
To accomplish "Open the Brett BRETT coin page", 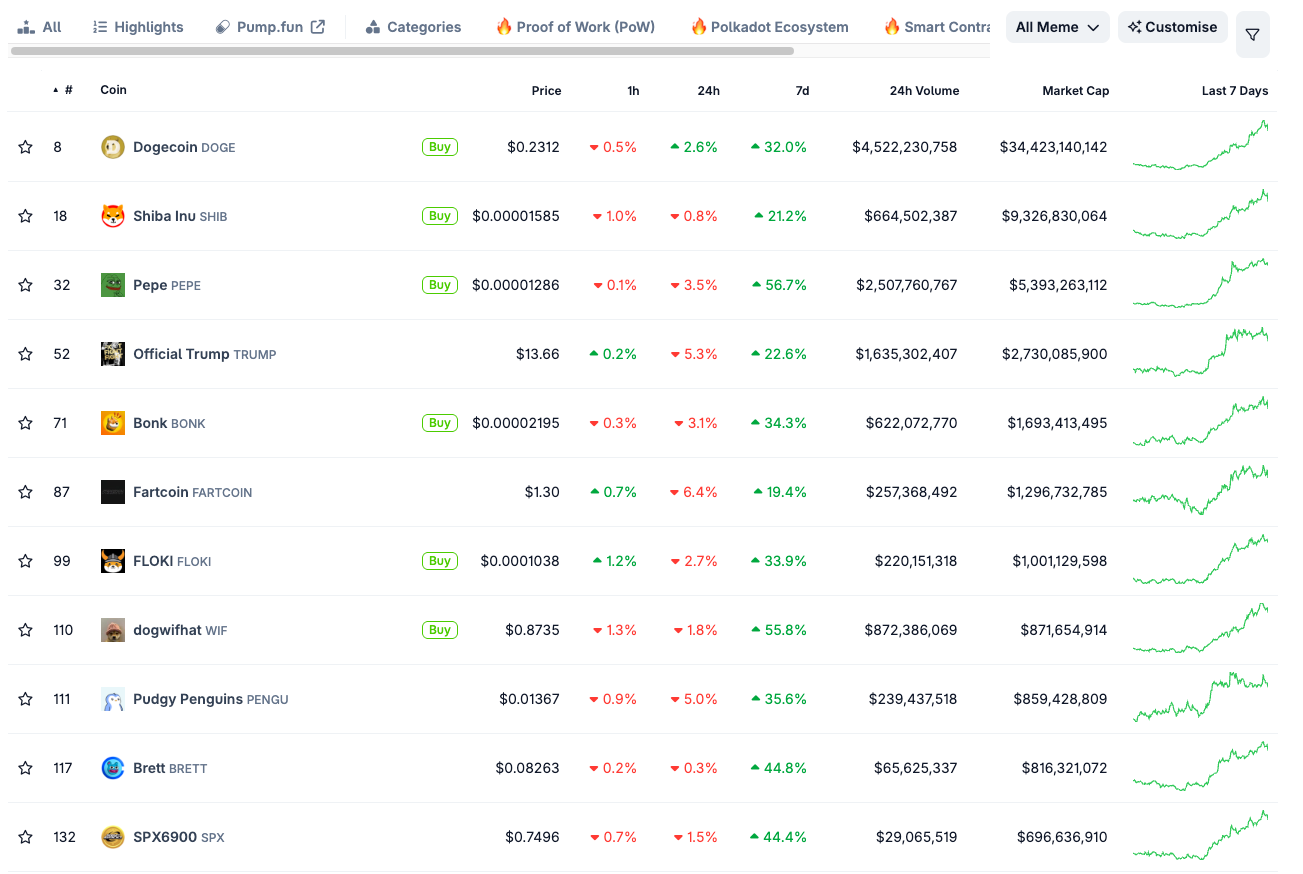I will click(170, 768).
